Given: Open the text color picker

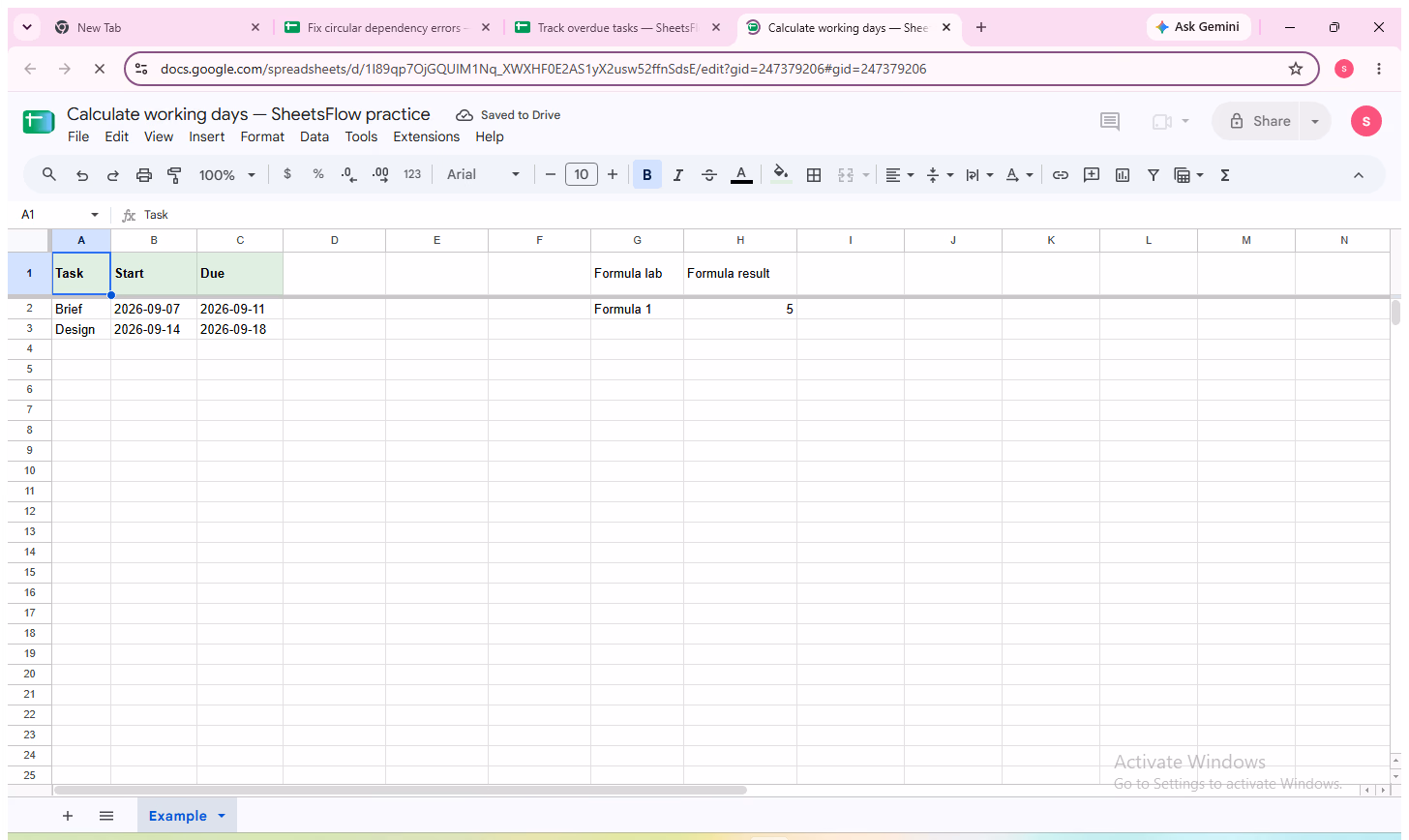Looking at the screenshot, I should (741, 175).
